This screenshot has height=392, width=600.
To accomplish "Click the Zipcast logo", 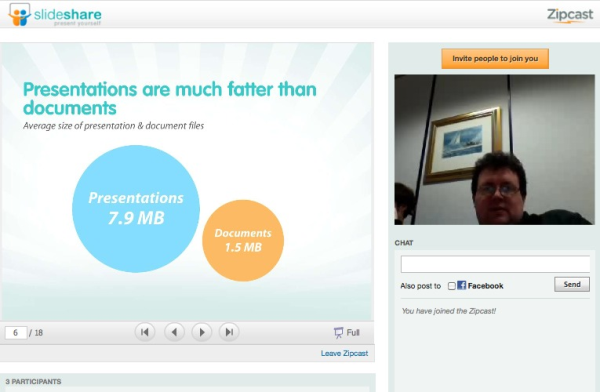I will 570,15.
